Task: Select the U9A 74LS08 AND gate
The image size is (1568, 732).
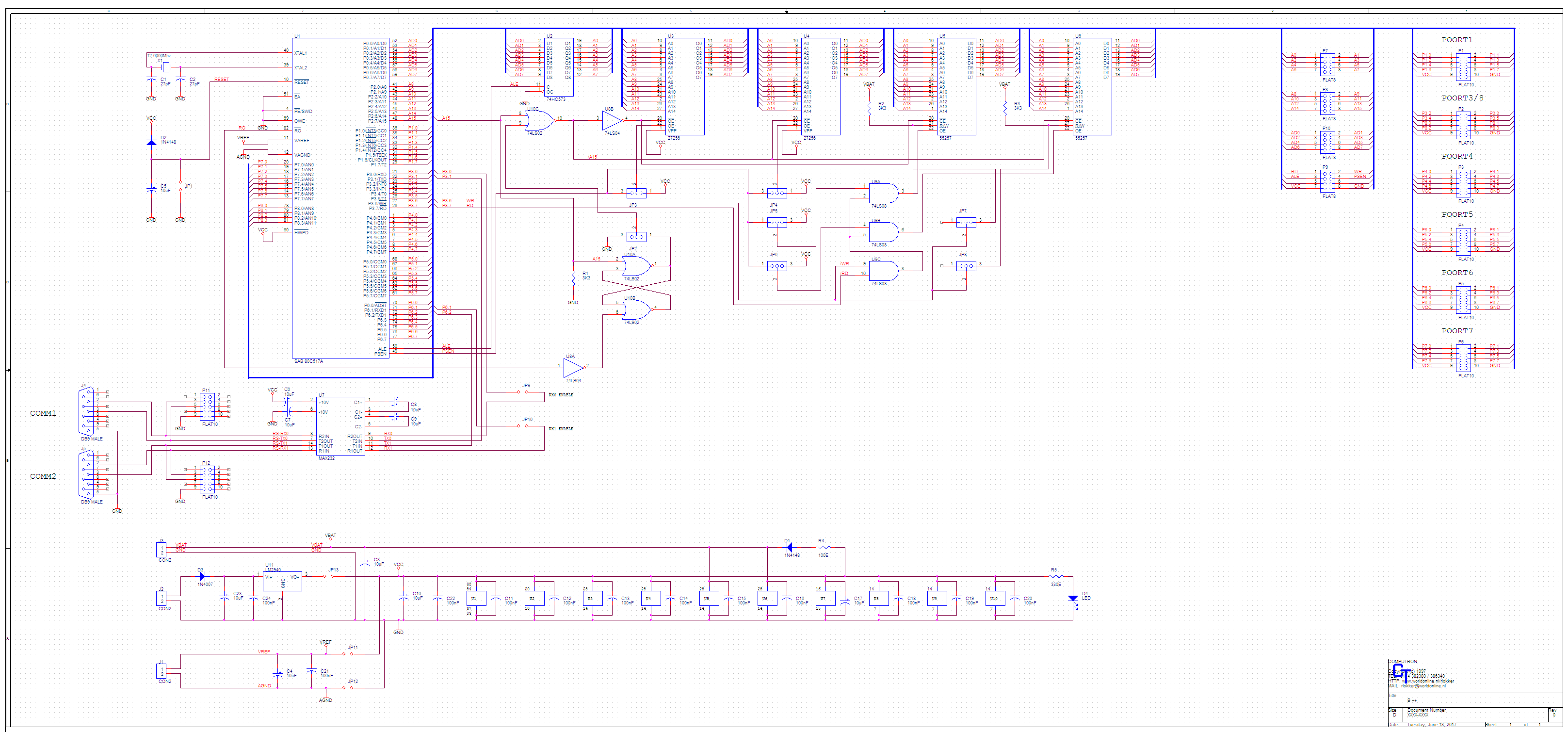Action: point(882,193)
